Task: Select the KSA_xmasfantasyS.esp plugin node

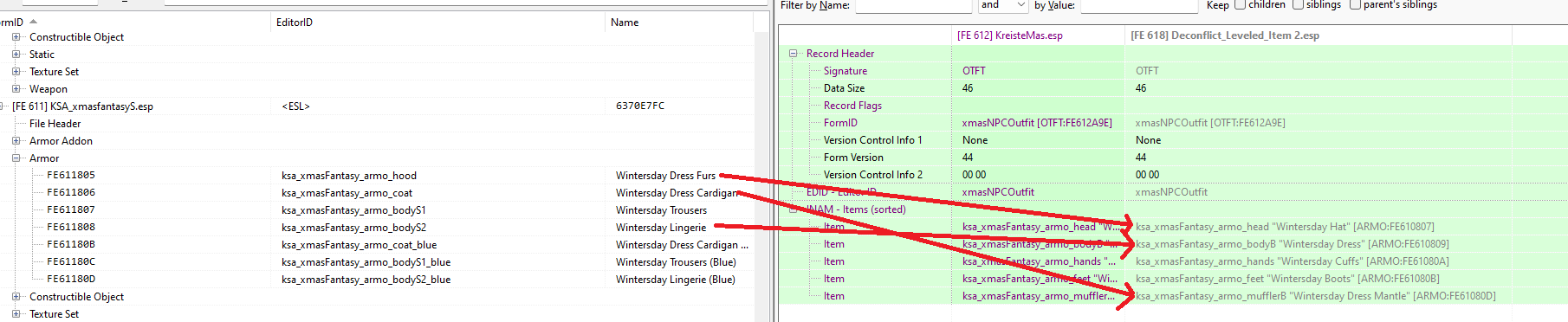Action: (82, 106)
